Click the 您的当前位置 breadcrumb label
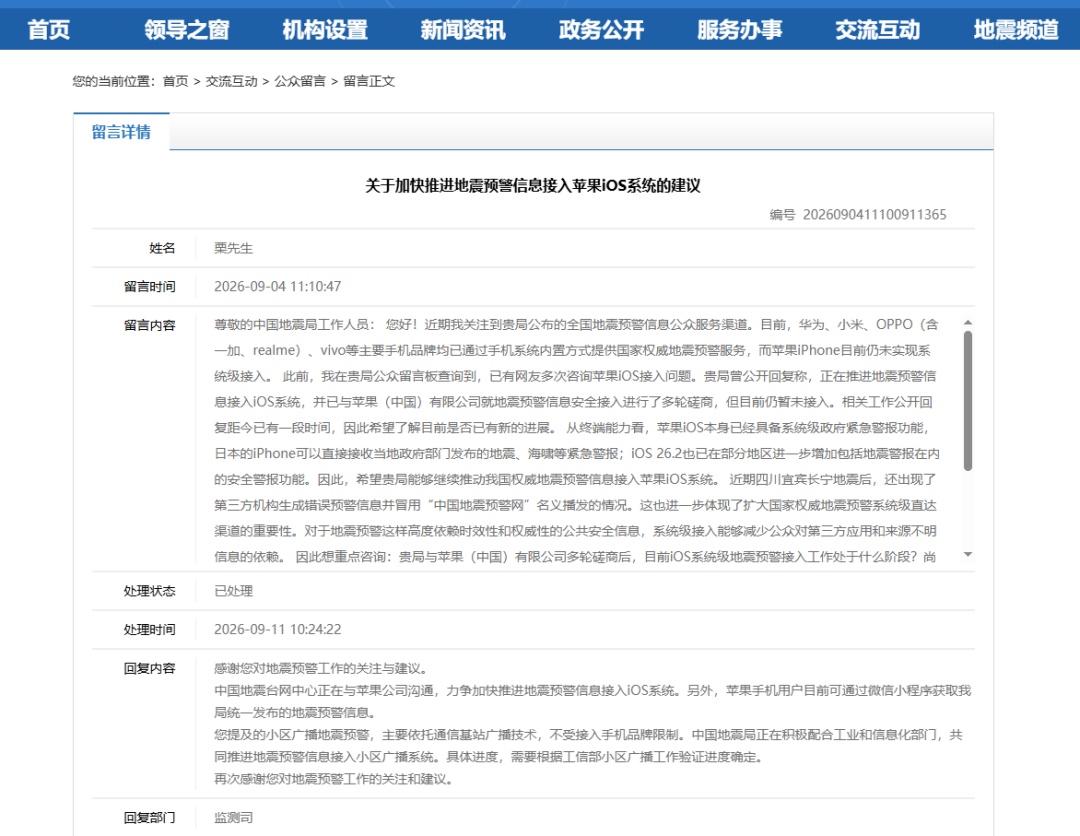This screenshot has width=1080, height=836. [x=114, y=81]
